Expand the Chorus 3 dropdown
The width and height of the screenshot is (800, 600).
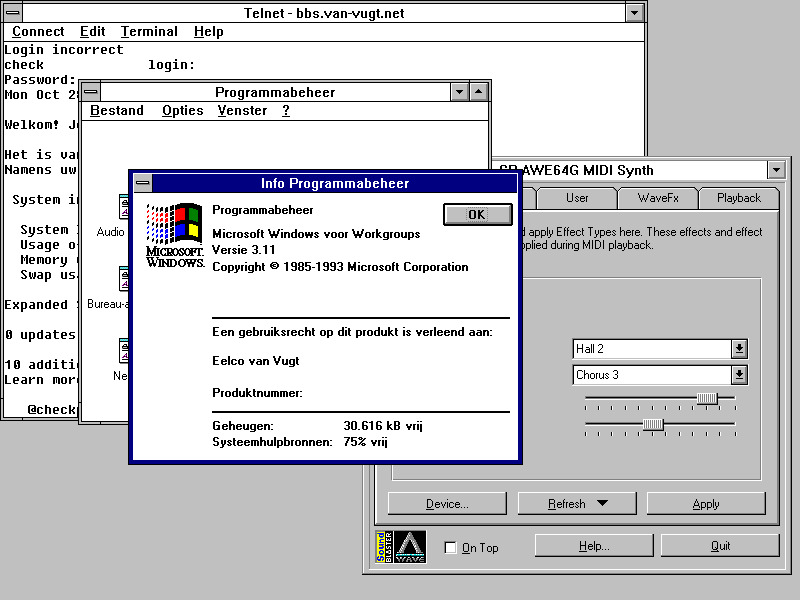click(739, 375)
